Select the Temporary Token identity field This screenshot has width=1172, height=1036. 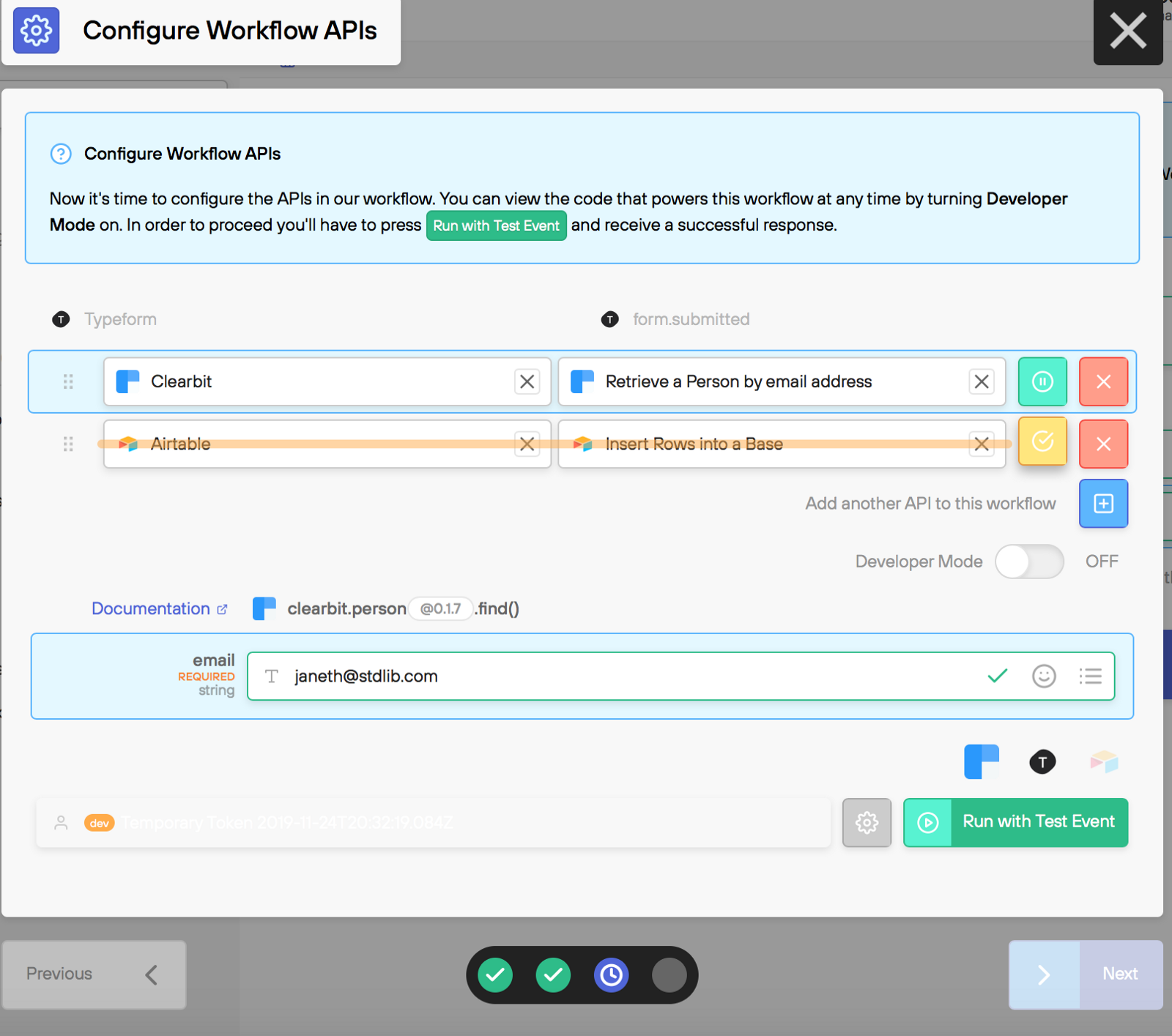[x=434, y=823]
